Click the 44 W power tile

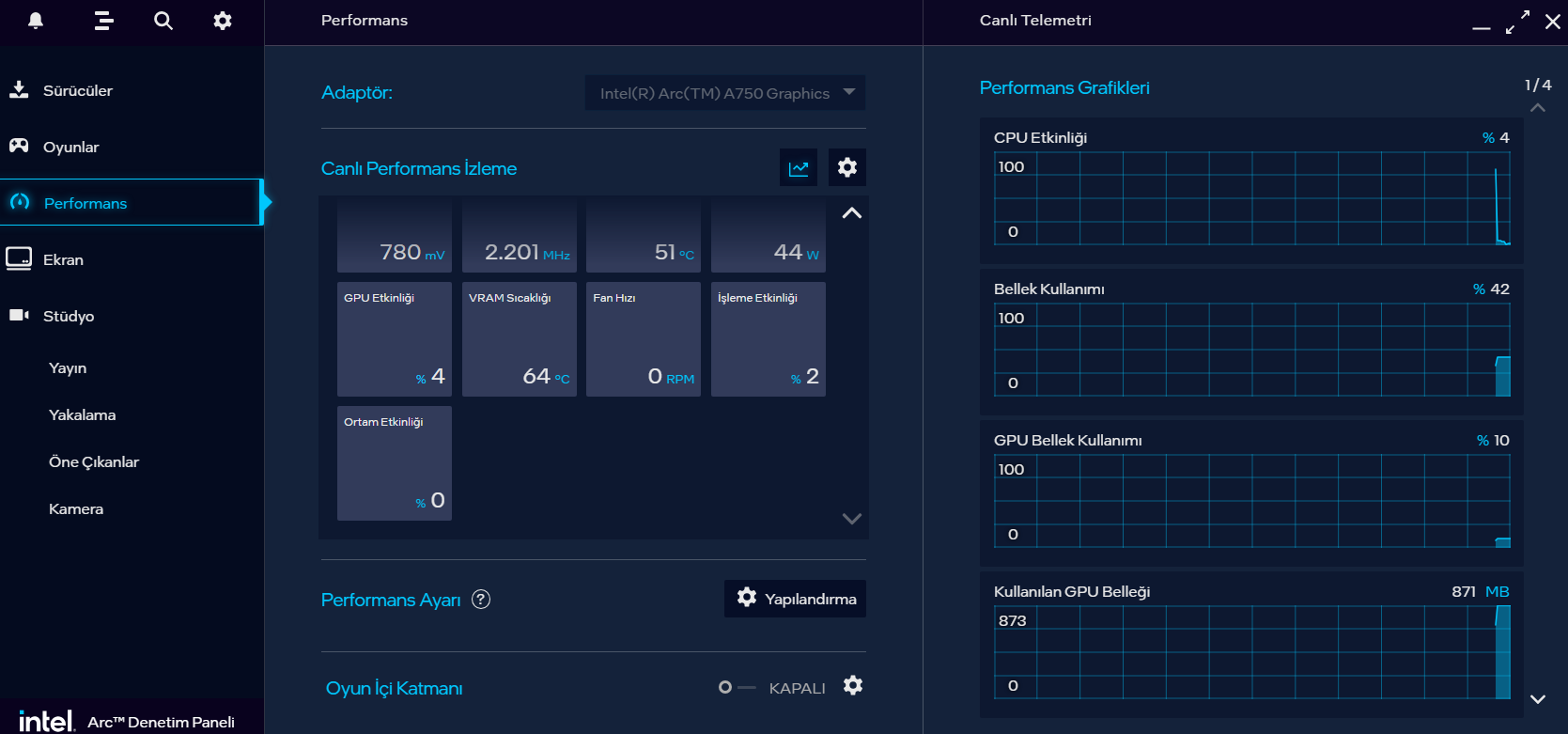[x=768, y=235]
